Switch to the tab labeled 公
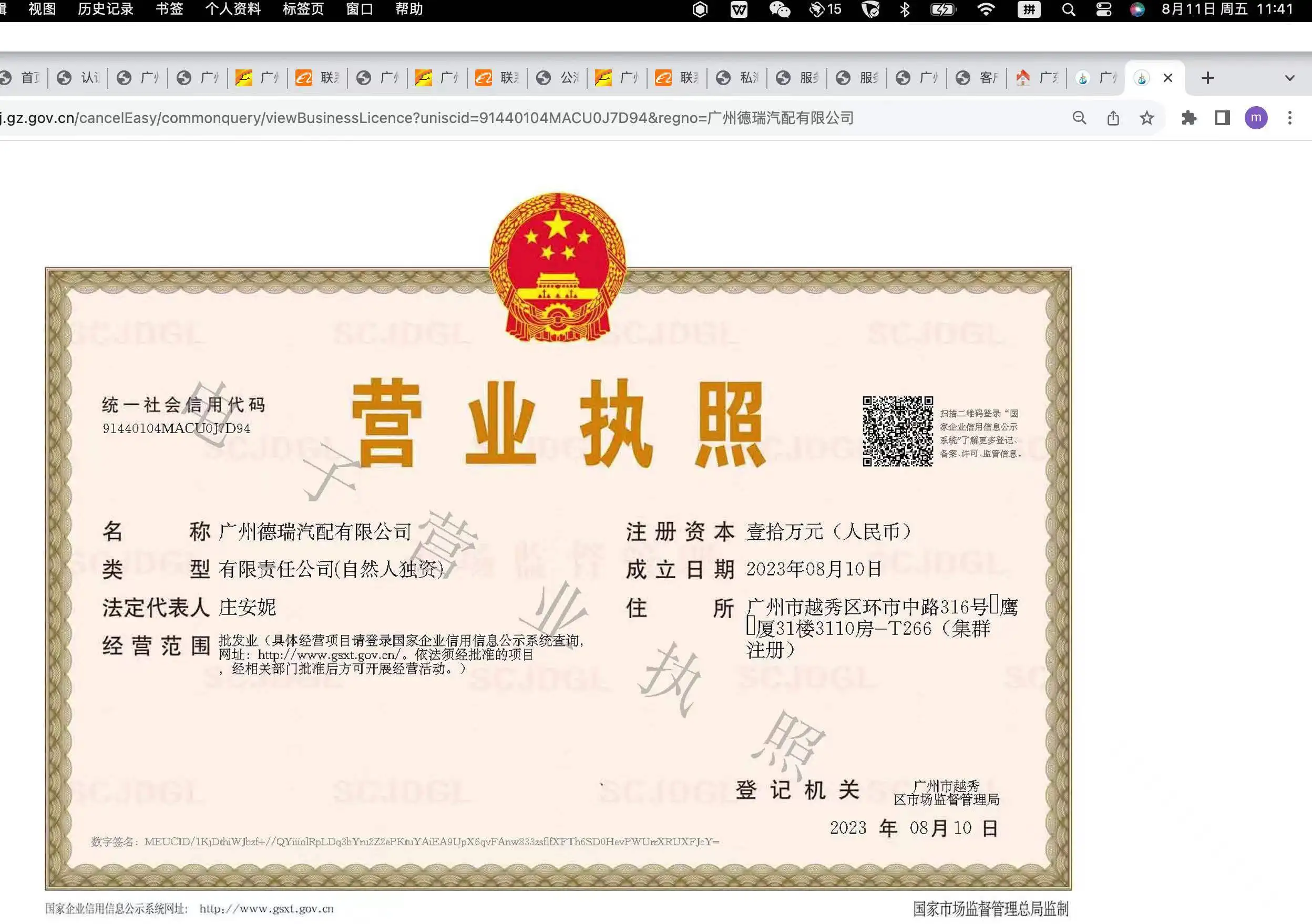1312x924 pixels. [x=557, y=78]
